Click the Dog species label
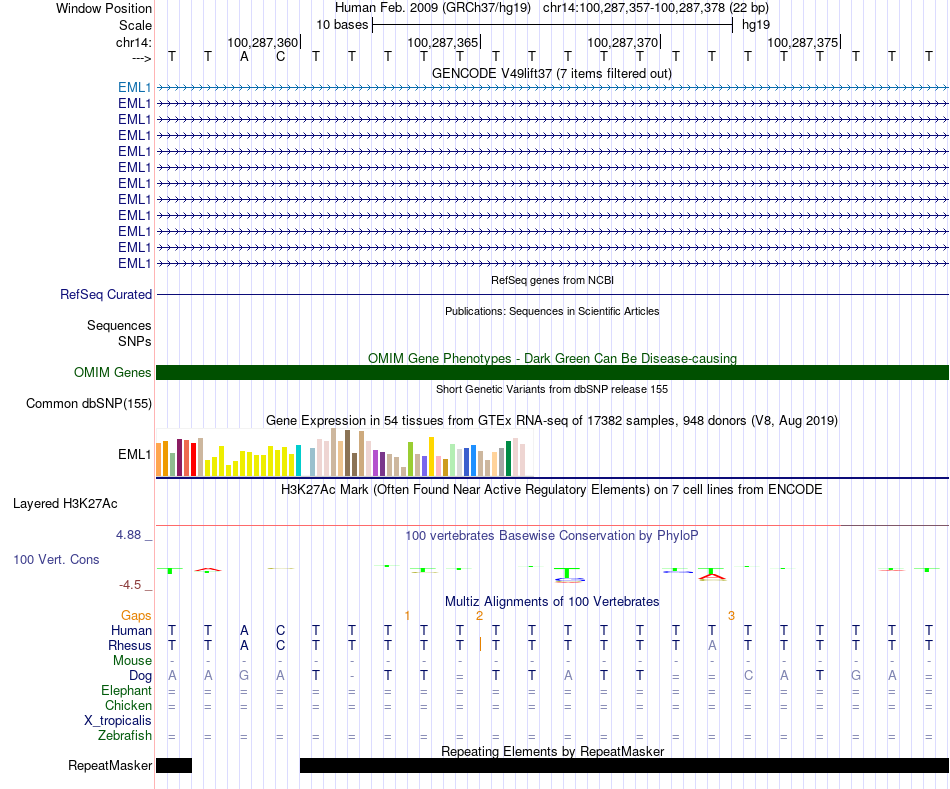 tap(140, 676)
